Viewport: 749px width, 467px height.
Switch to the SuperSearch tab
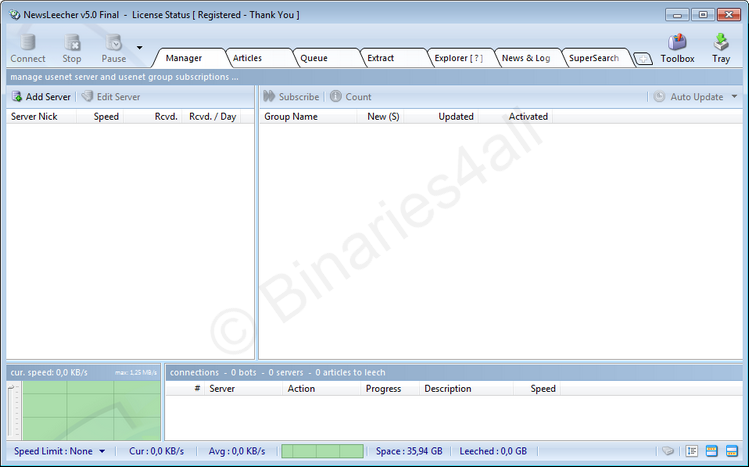[x=594, y=58]
